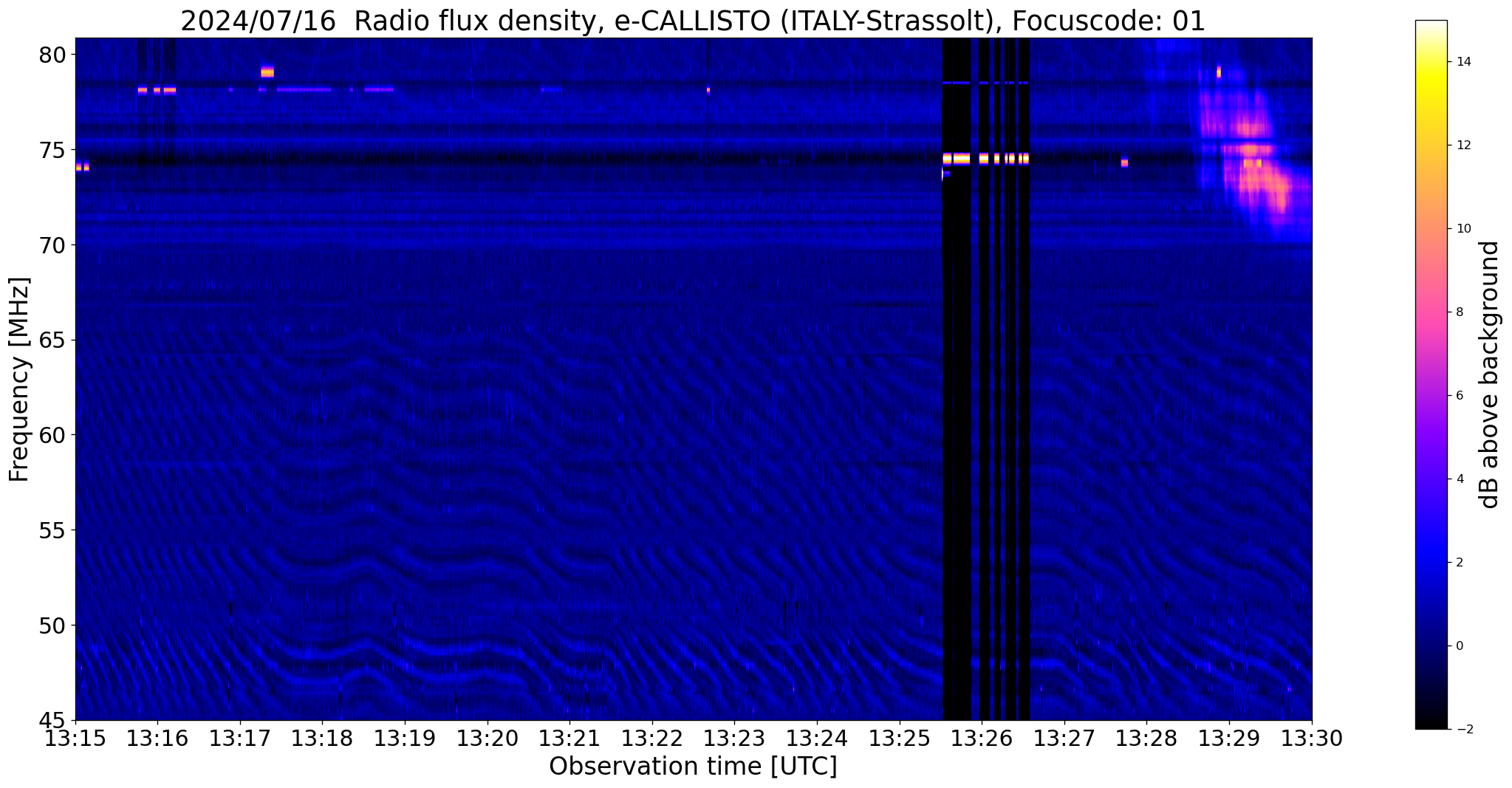This screenshot has width=1512, height=788.
Task: Select the 13:26 time tick label
Action: pyautogui.click(x=982, y=738)
